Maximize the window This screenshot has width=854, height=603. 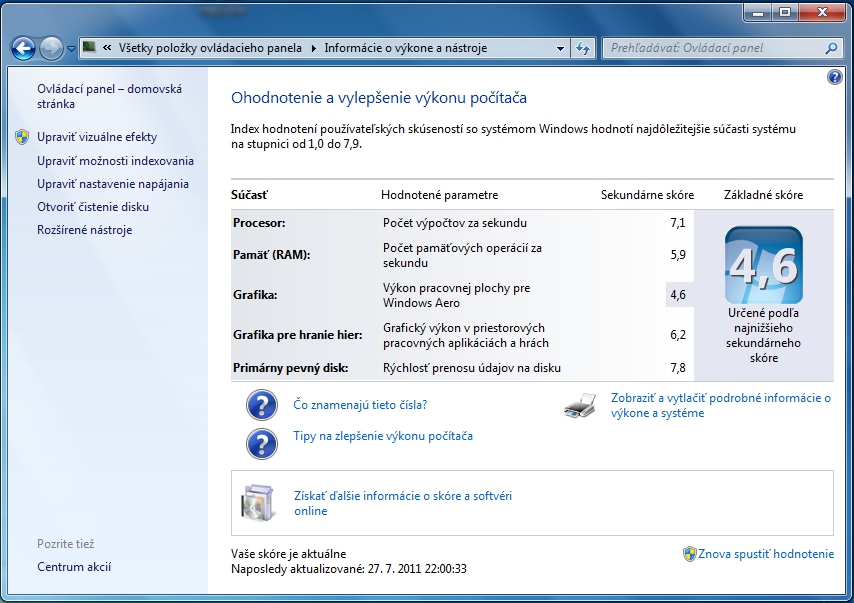click(785, 12)
